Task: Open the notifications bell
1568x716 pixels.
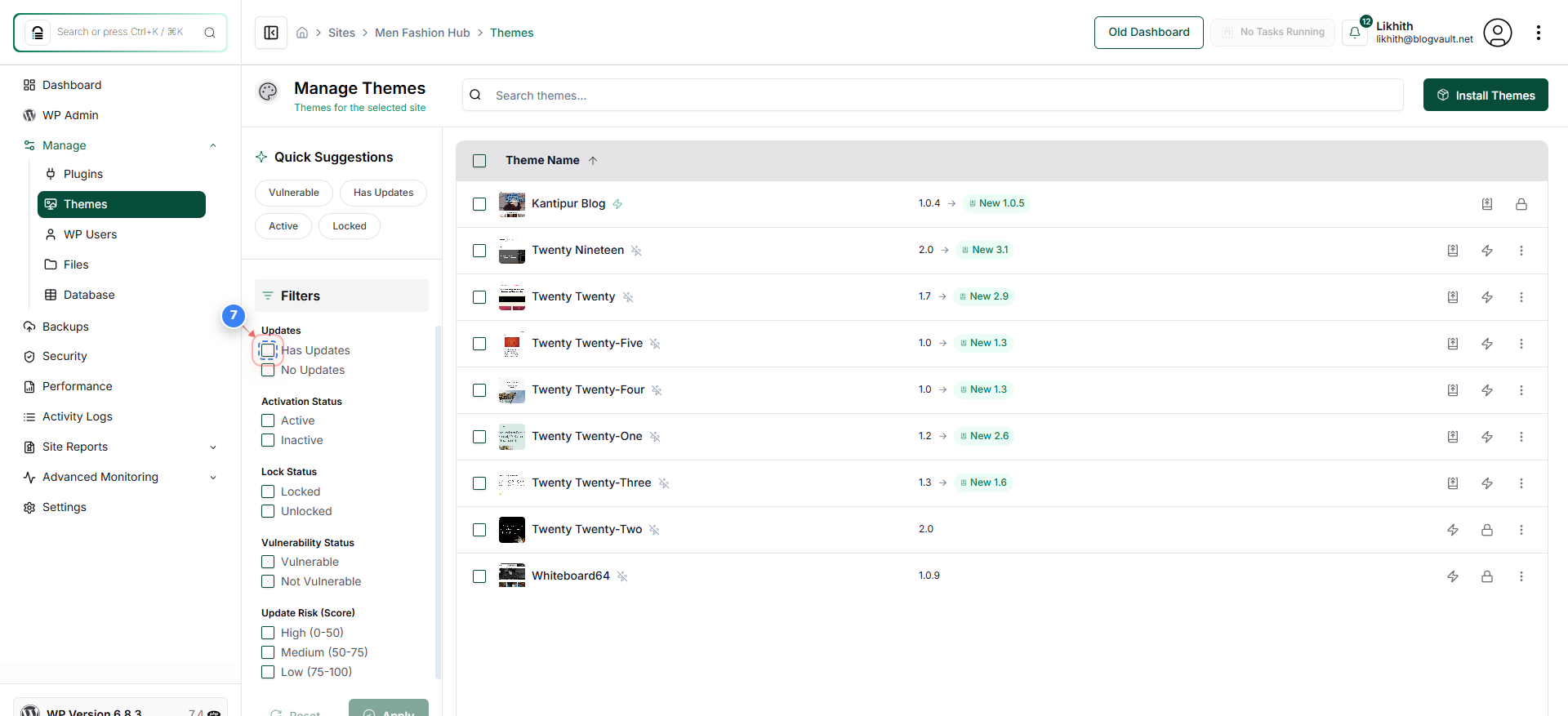Action: [1355, 33]
